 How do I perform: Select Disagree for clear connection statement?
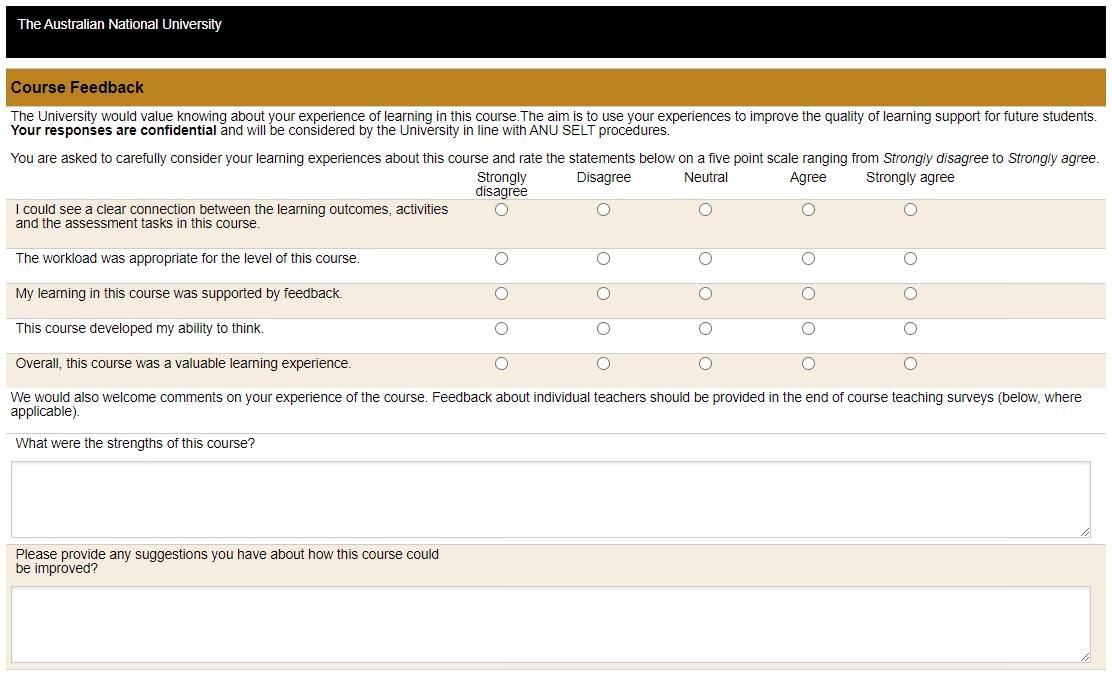[x=603, y=209]
